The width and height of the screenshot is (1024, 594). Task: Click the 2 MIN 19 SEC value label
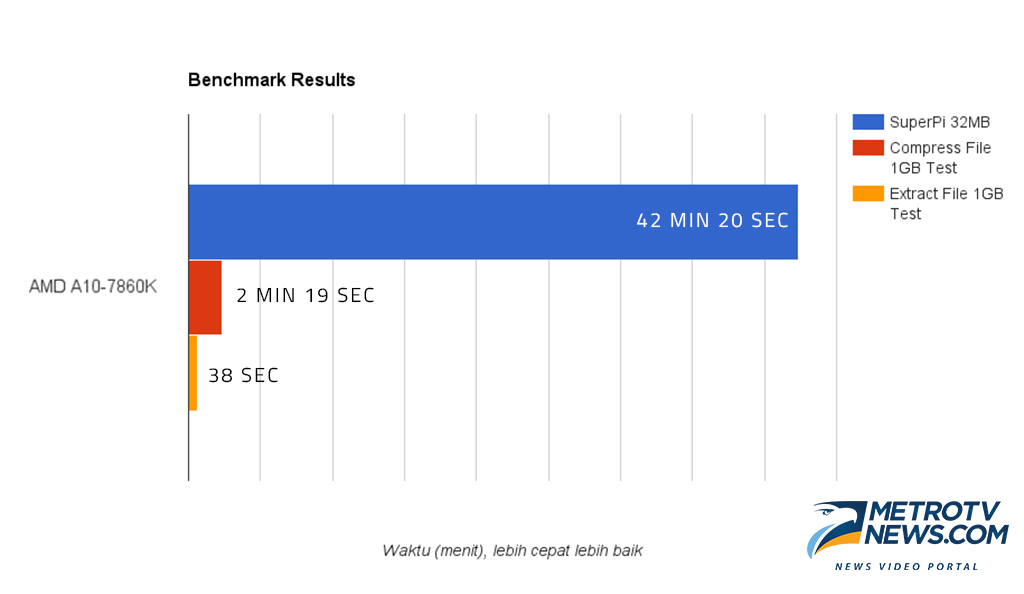click(306, 296)
